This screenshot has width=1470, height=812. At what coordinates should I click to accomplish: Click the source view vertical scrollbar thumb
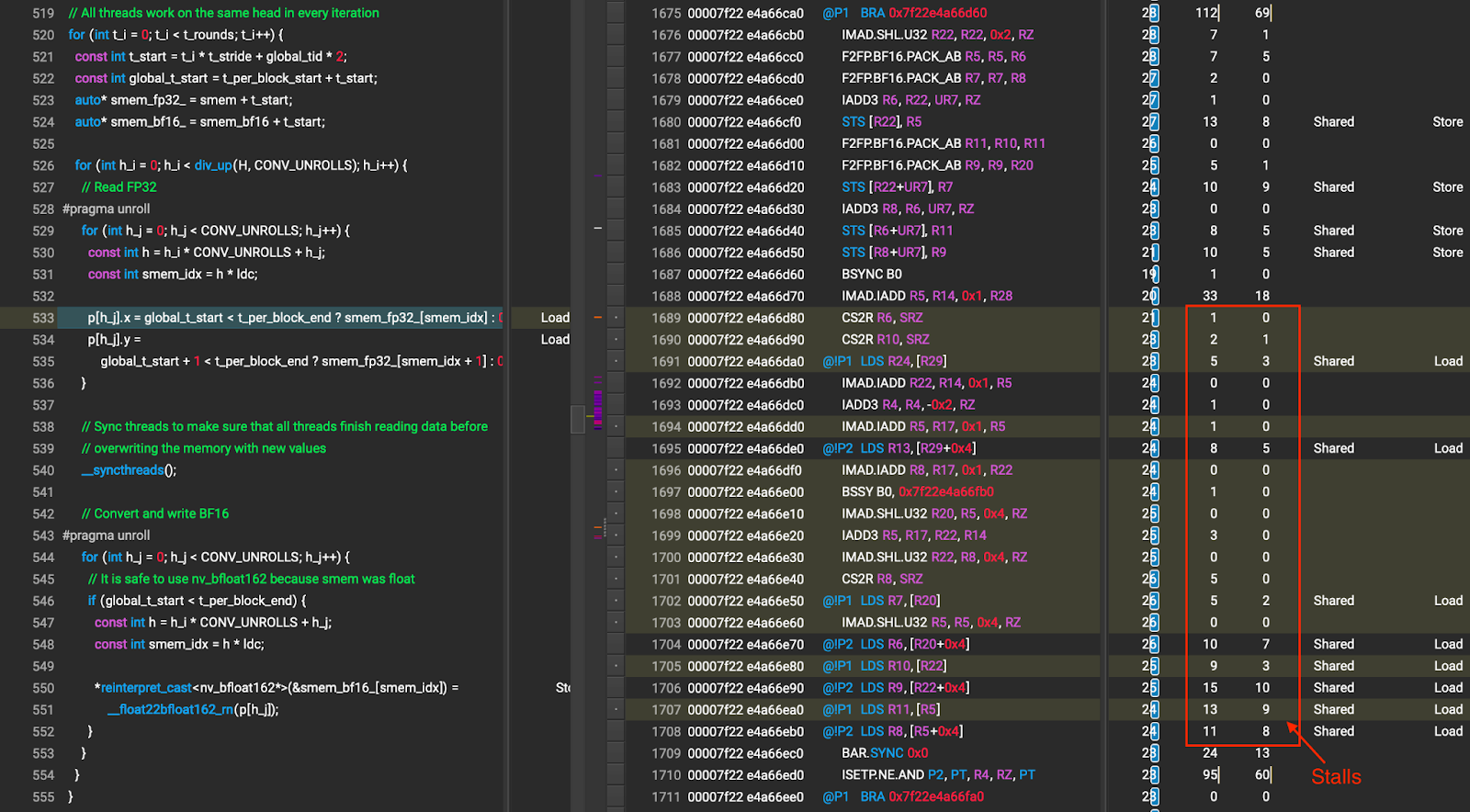click(577, 419)
